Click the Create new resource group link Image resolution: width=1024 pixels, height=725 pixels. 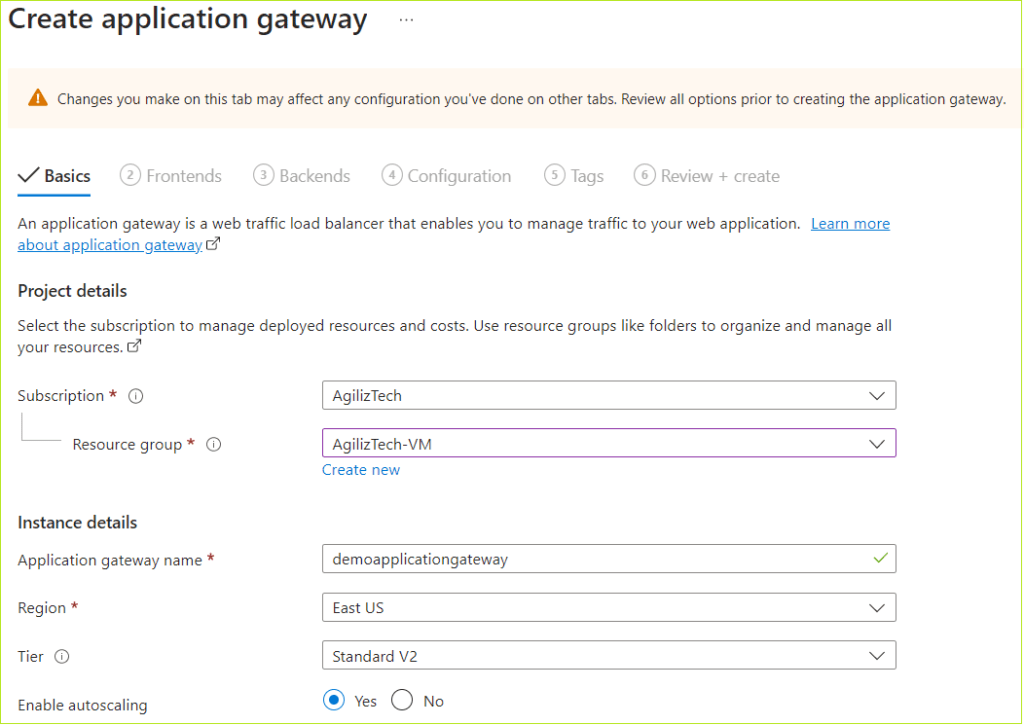(x=360, y=469)
